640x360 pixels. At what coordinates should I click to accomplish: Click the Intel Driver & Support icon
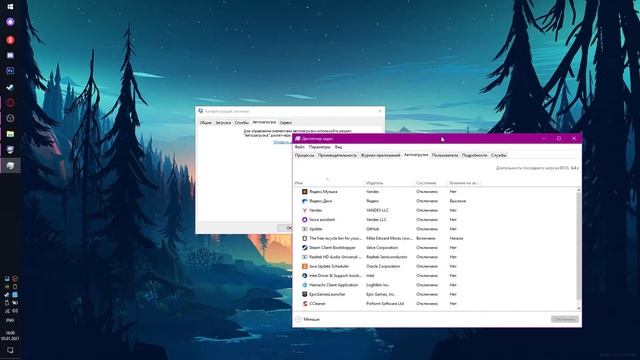304,276
